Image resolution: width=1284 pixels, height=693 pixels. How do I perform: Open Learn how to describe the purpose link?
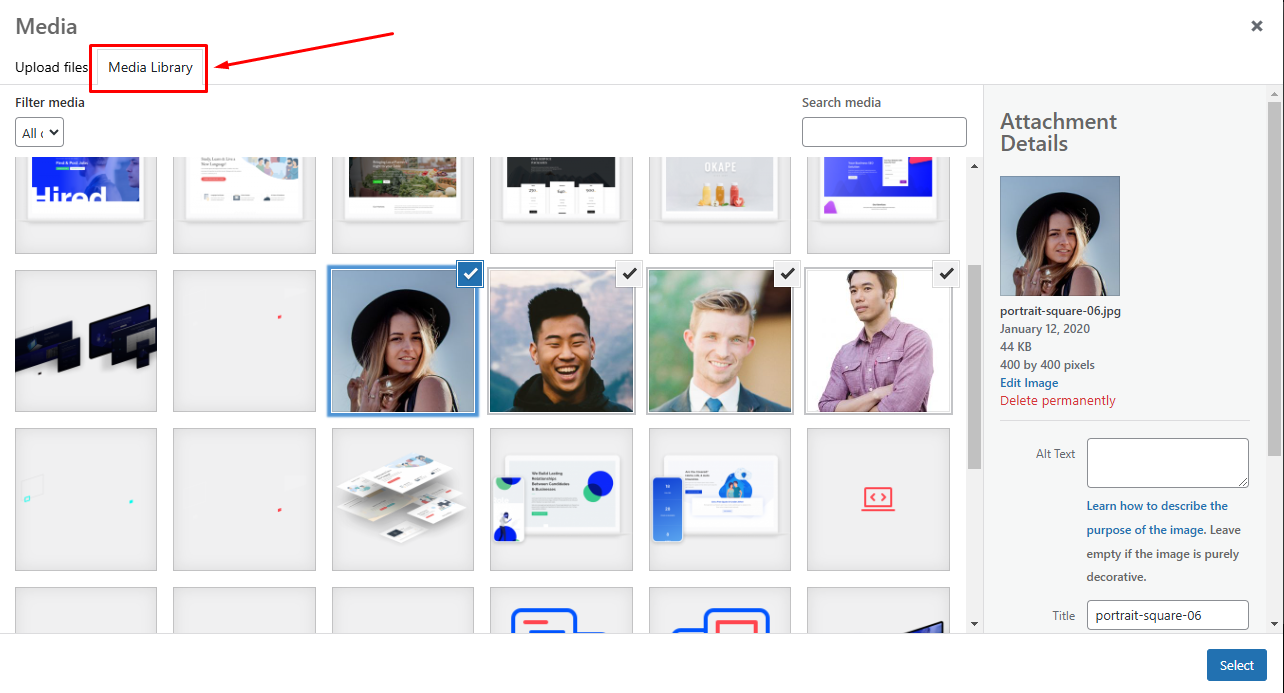[1157, 518]
